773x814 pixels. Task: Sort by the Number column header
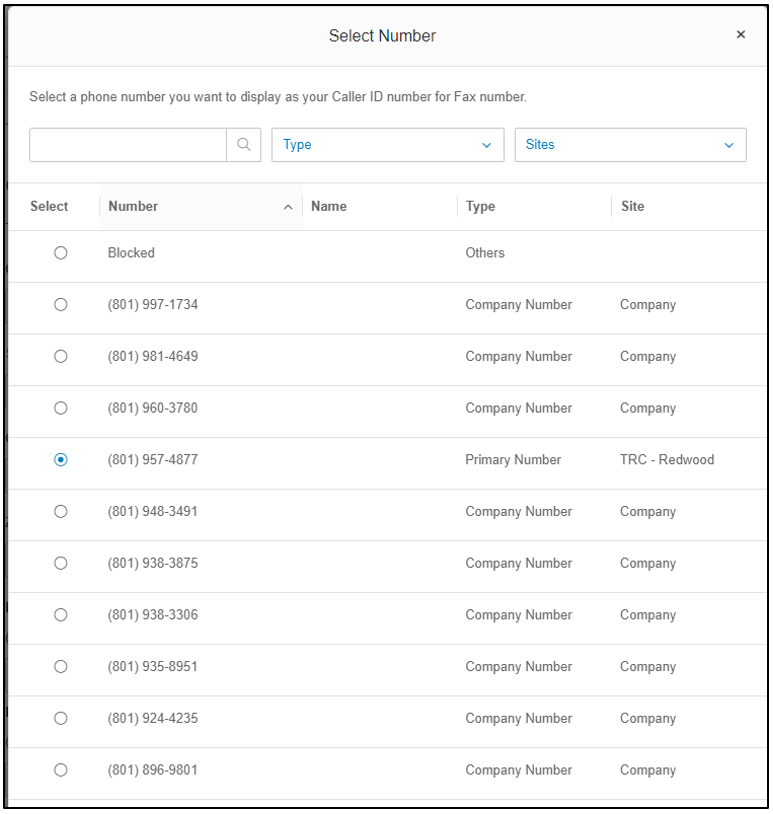point(134,206)
